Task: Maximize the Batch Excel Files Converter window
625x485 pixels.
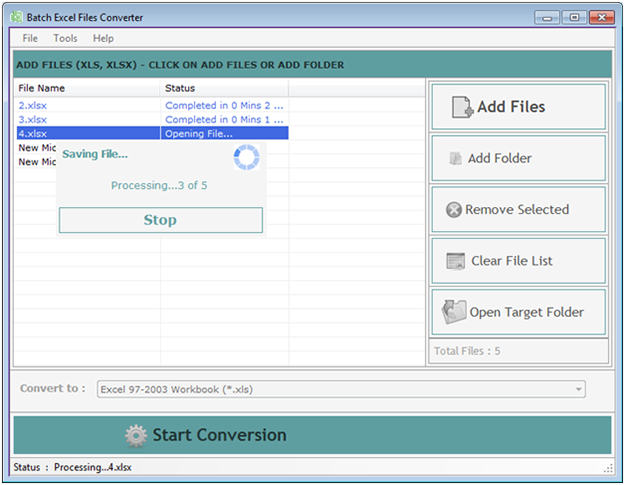Action: pyautogui.click(x=574, y=18)
